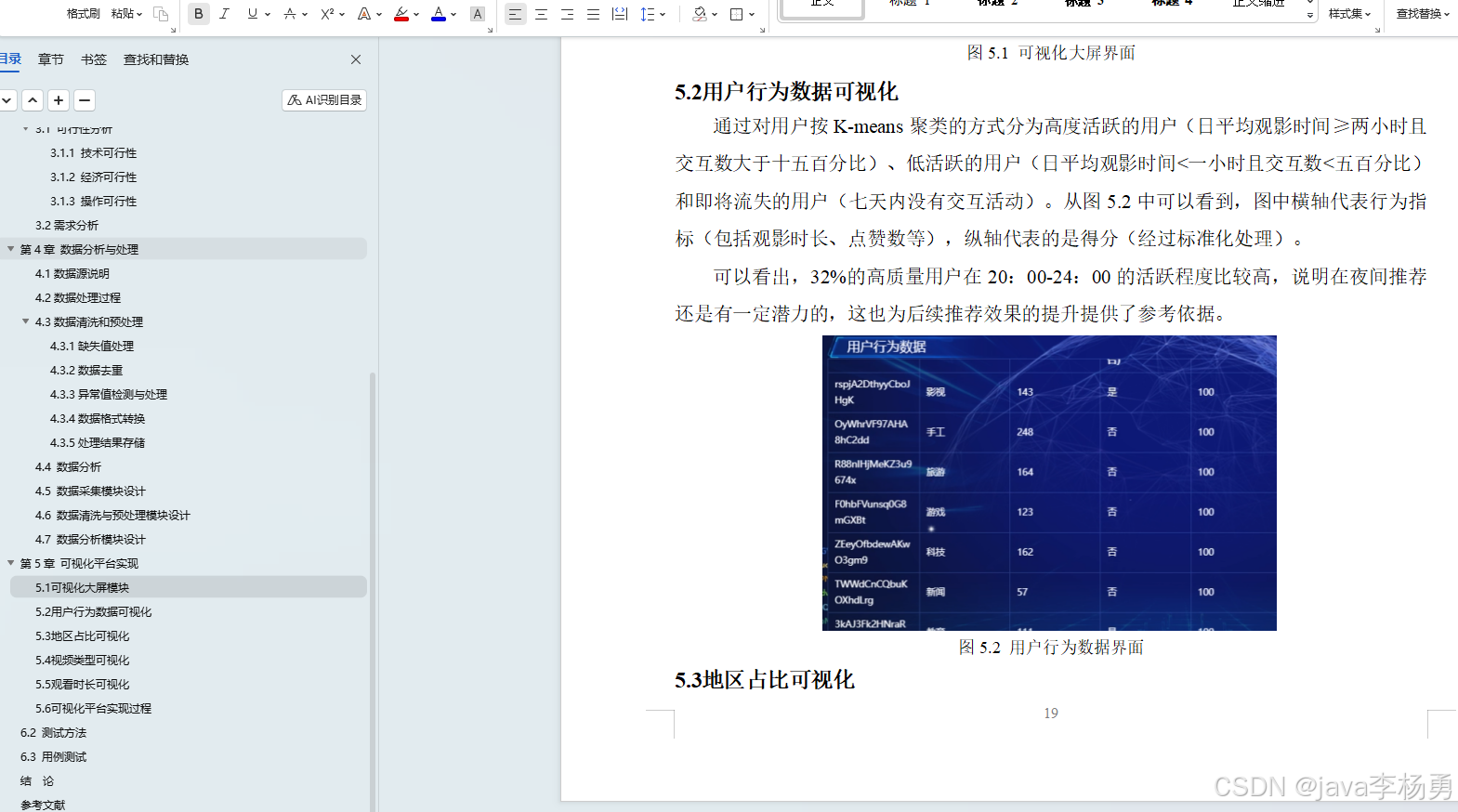
Task: Open highlight color dropdown arrow
Action: point(416,14)
